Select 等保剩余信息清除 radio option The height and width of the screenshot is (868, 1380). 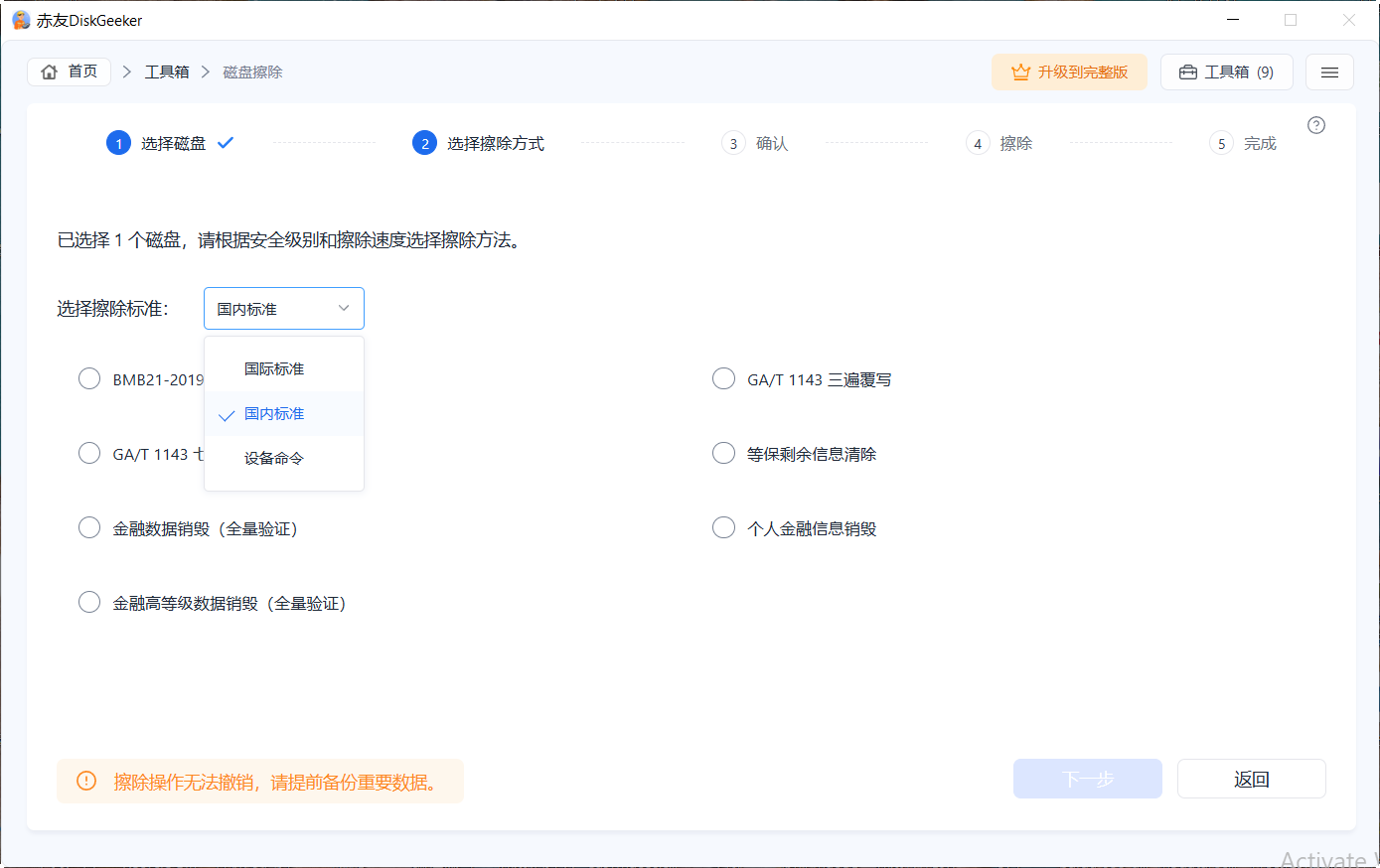(724, 454)
